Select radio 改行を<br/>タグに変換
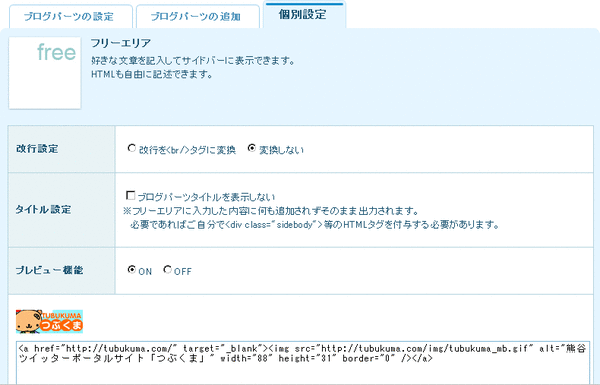The height and width of the screenshot is (385, 600). [x=132, y=148]
